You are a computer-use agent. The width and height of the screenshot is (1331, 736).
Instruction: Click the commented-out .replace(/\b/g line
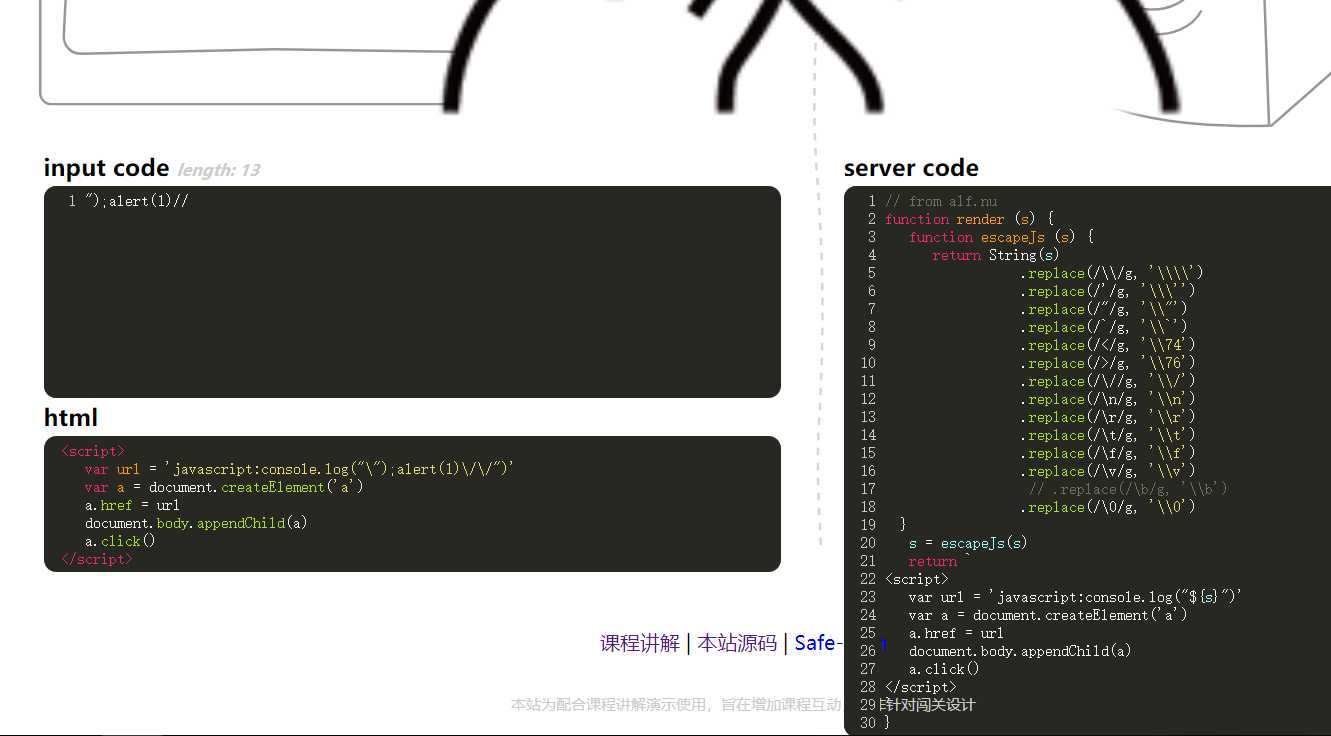(x=1128, y=489)
